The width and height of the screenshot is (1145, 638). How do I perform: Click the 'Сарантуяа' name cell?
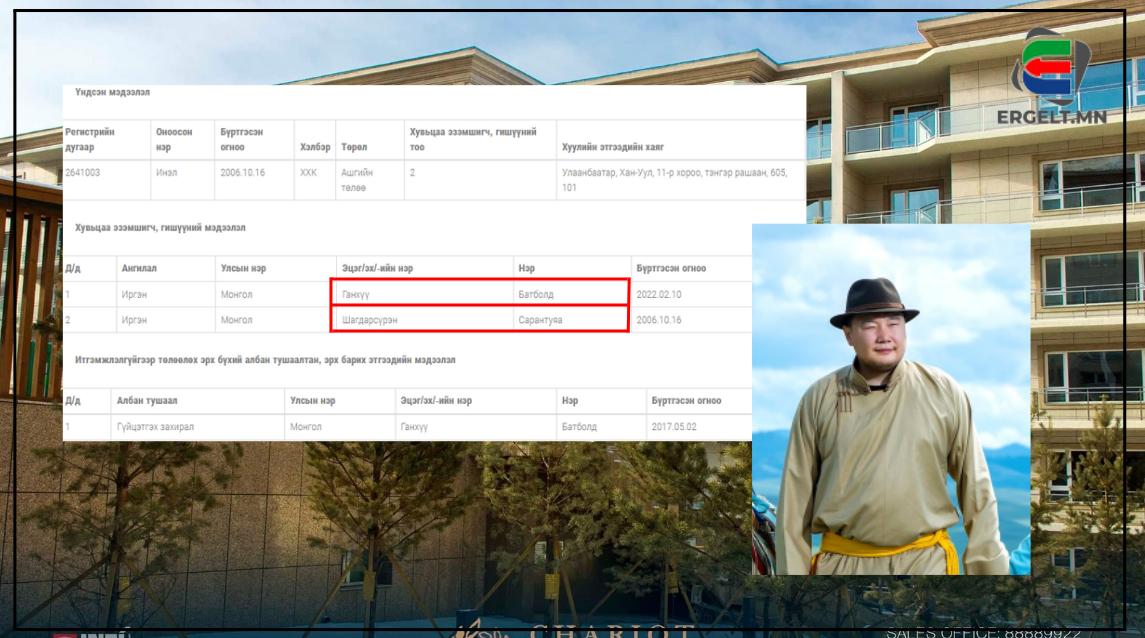coord(540,320)
